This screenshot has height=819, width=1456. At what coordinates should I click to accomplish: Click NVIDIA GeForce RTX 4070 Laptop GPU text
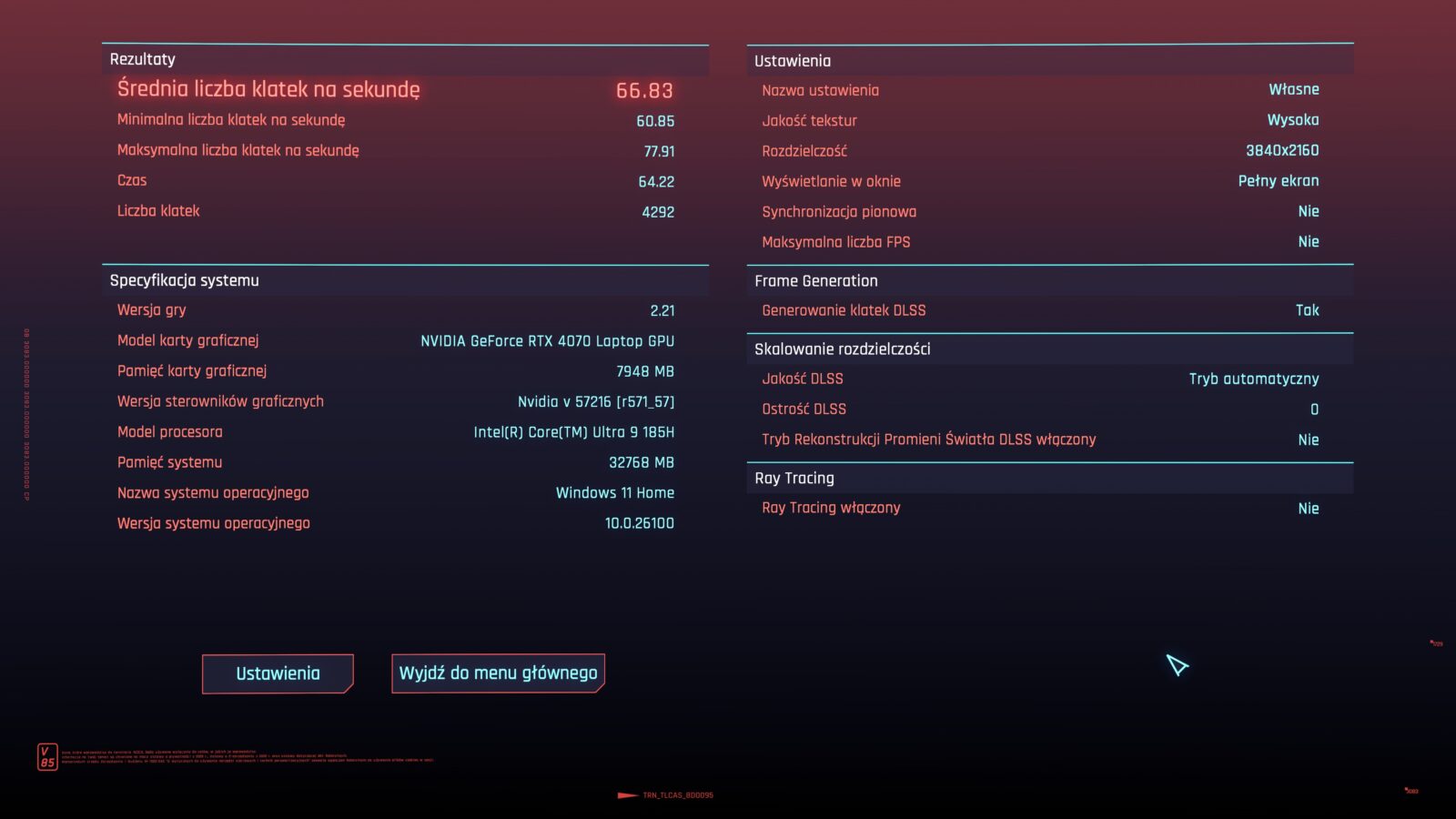pyautogui.click(x=547, y=341)
